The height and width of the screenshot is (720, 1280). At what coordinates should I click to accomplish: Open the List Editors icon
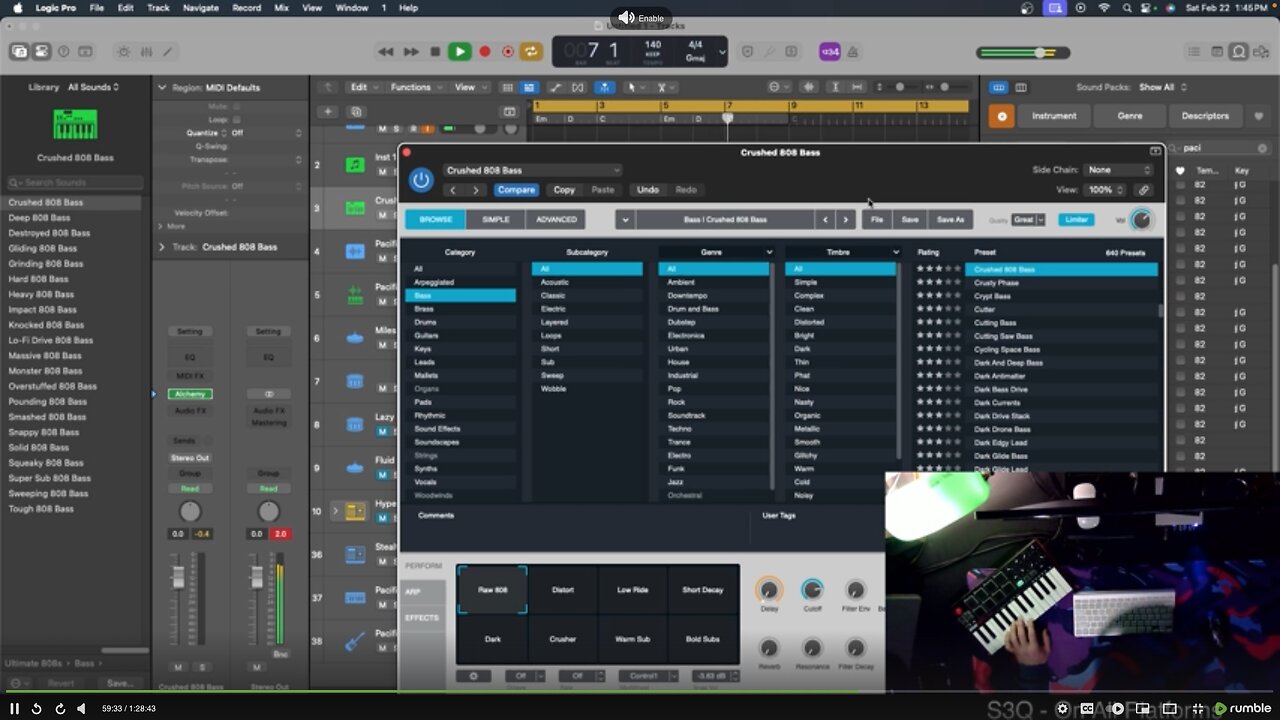tap(1194, 51)
